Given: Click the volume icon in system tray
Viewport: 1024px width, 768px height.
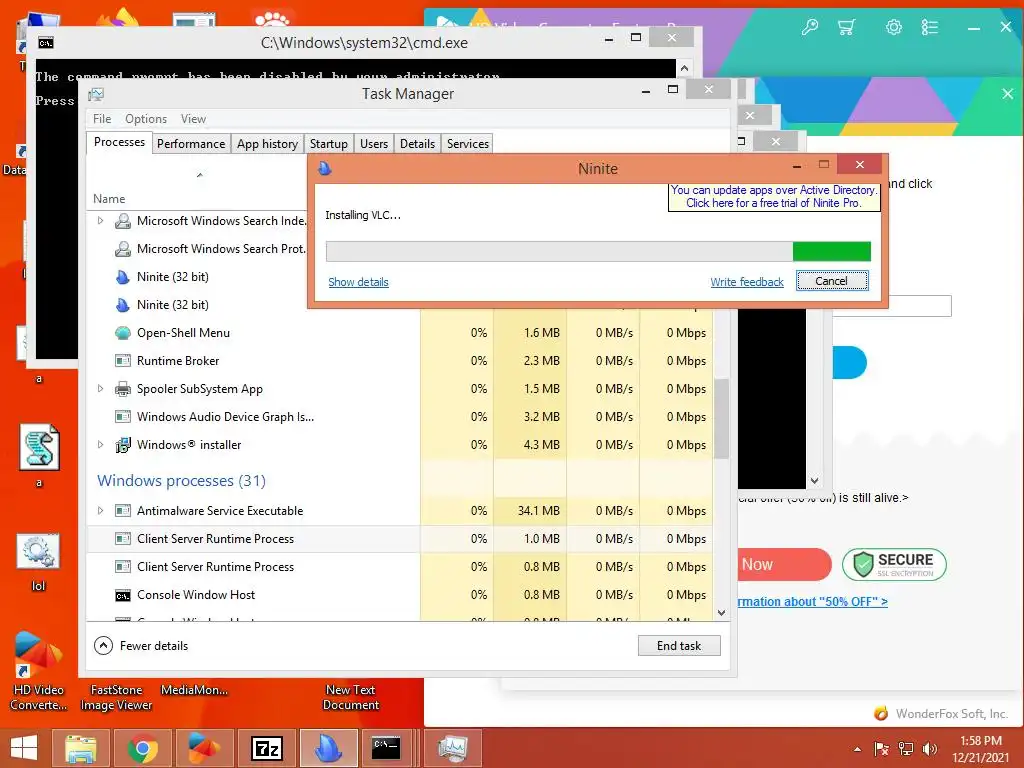Looking at the screenshot, I should tap(929, 748).
